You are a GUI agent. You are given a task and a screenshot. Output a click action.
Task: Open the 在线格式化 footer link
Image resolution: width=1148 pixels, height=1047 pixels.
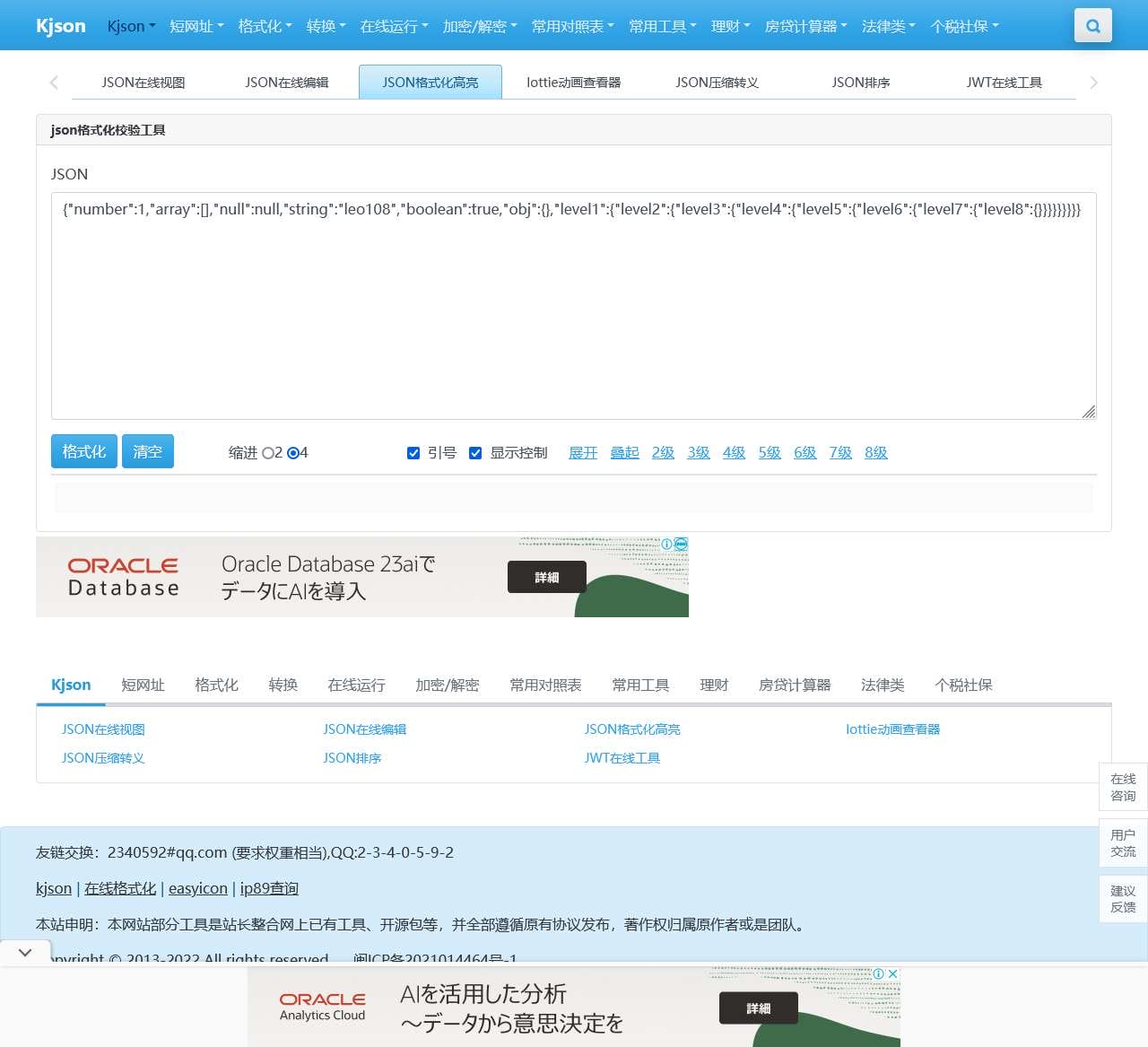pos(120,888)
